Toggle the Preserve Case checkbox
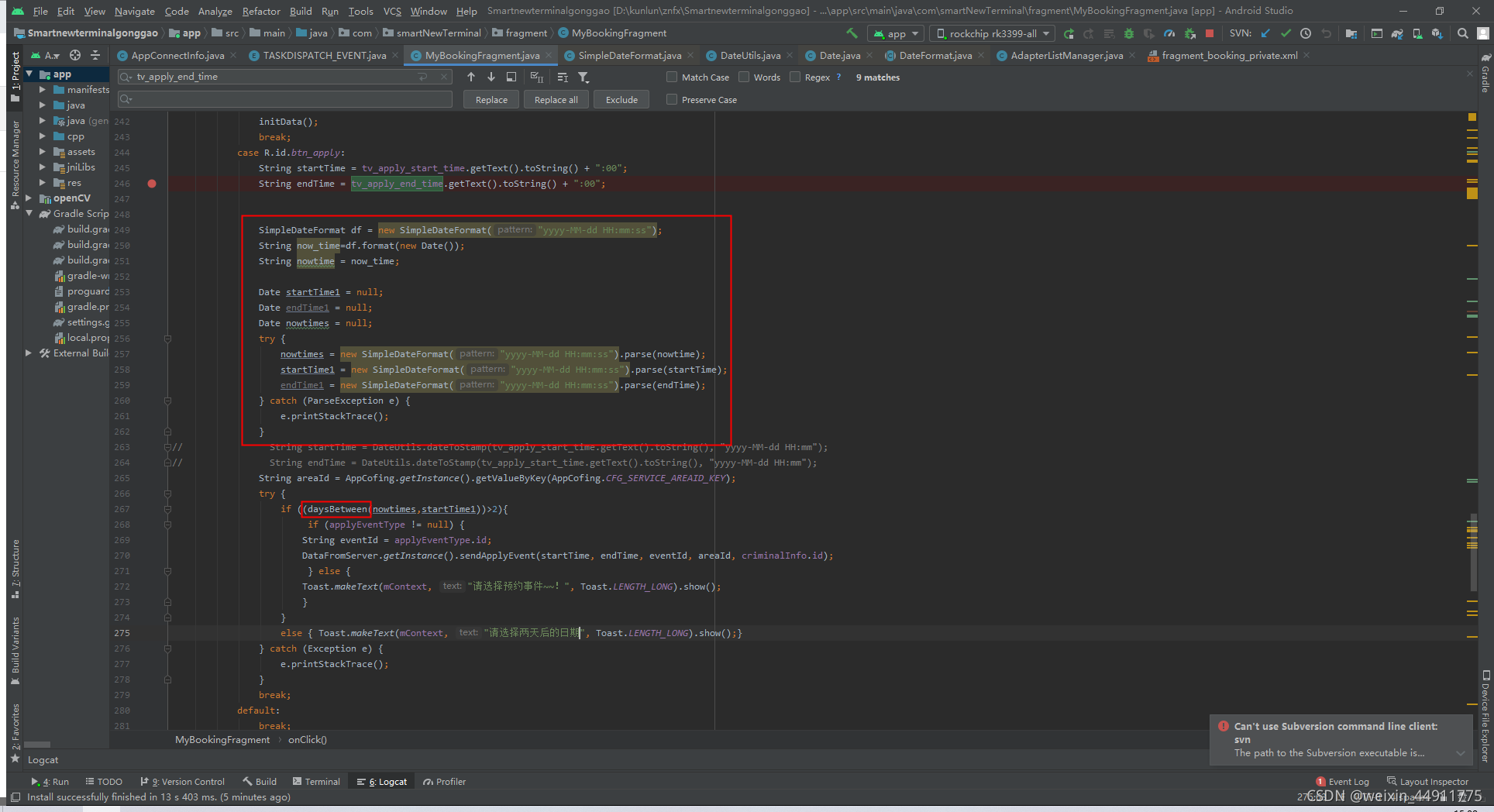Screen dimensions: 1494x812 672,99
